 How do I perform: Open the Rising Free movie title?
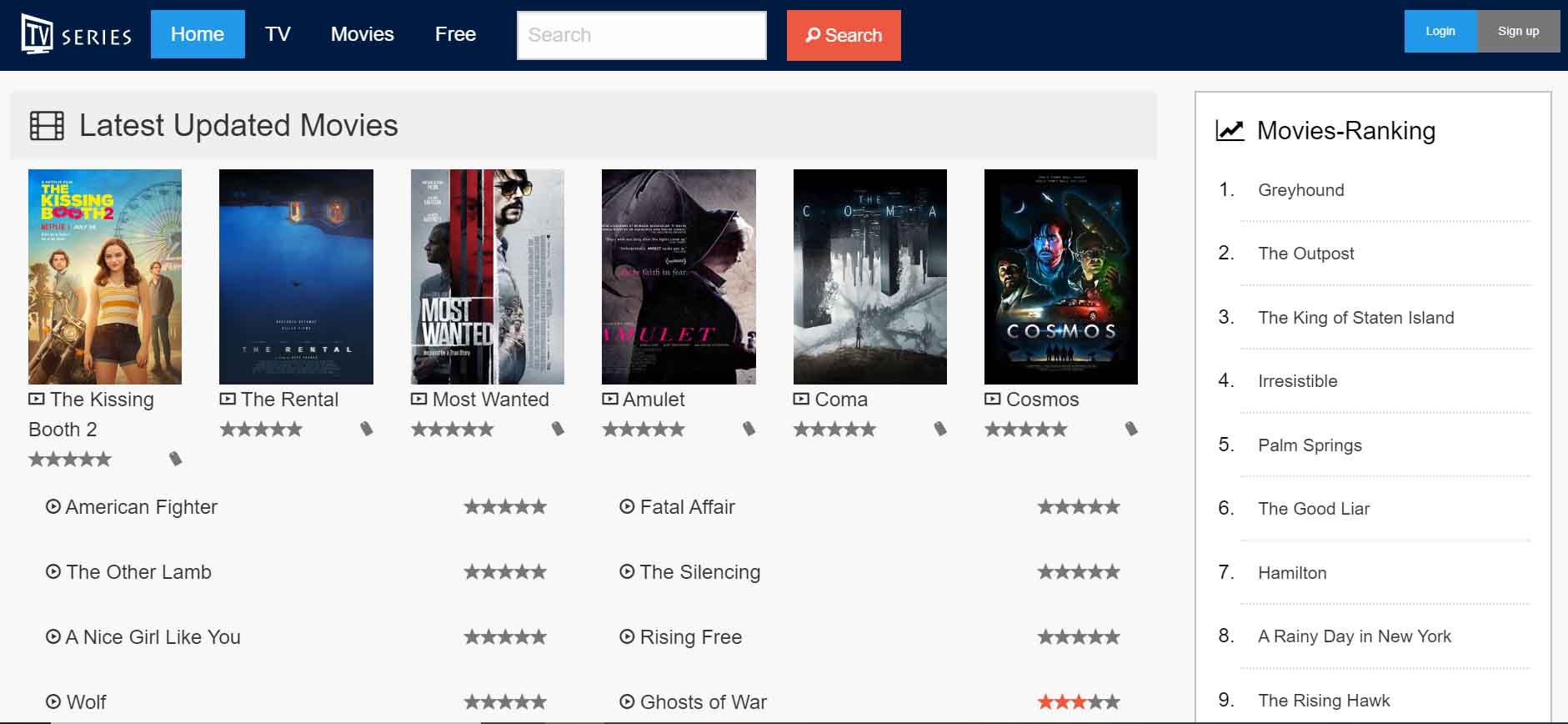point(691,637)
